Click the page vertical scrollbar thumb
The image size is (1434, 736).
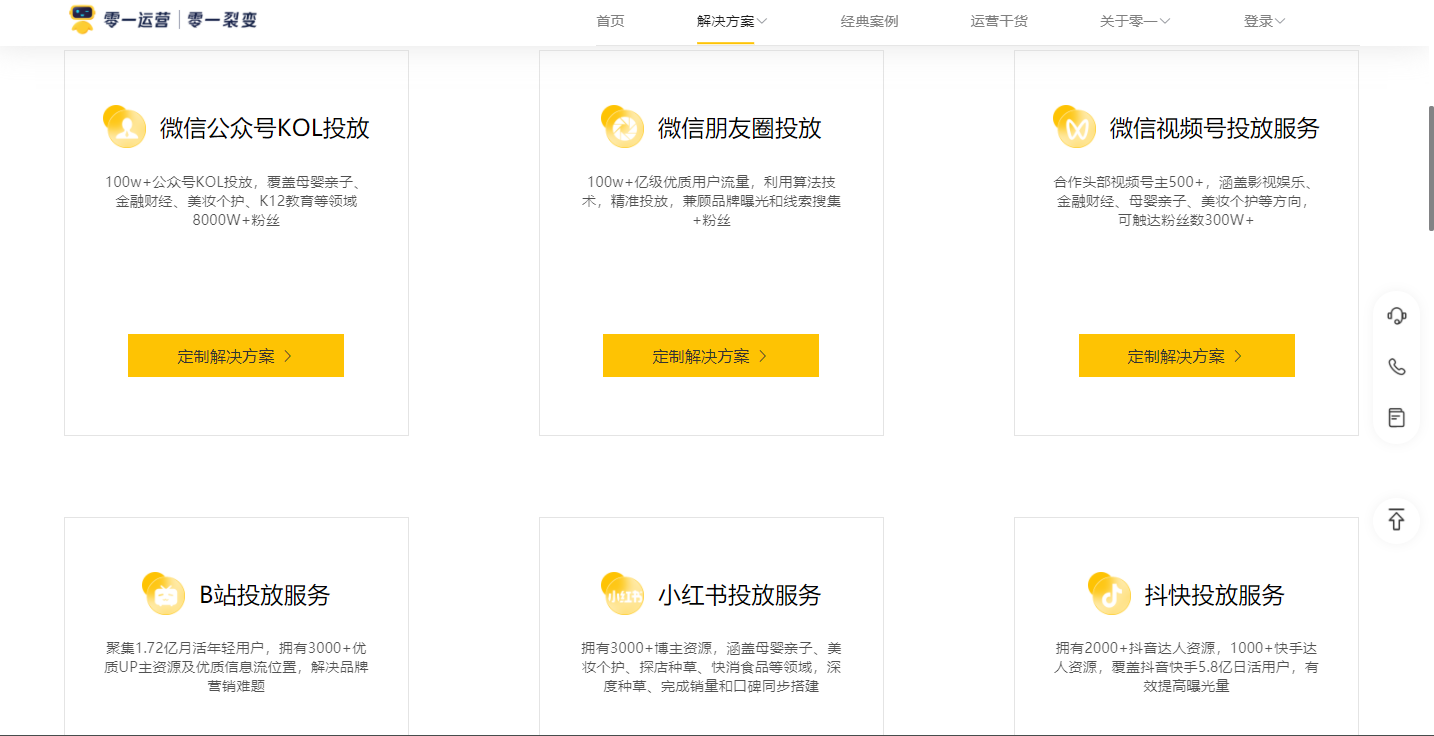(1430, 168)
